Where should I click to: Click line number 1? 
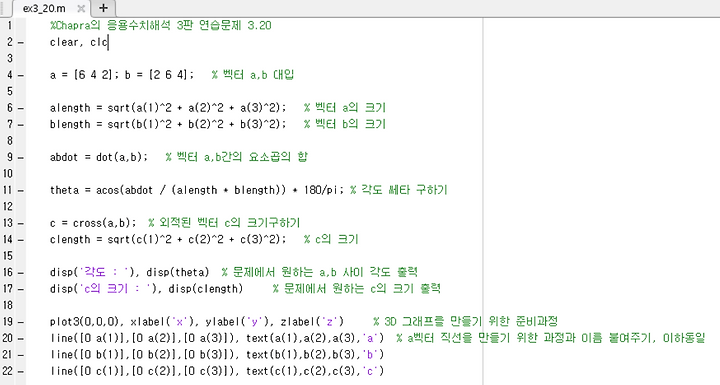pyautogui.click(x=10, y=25)
